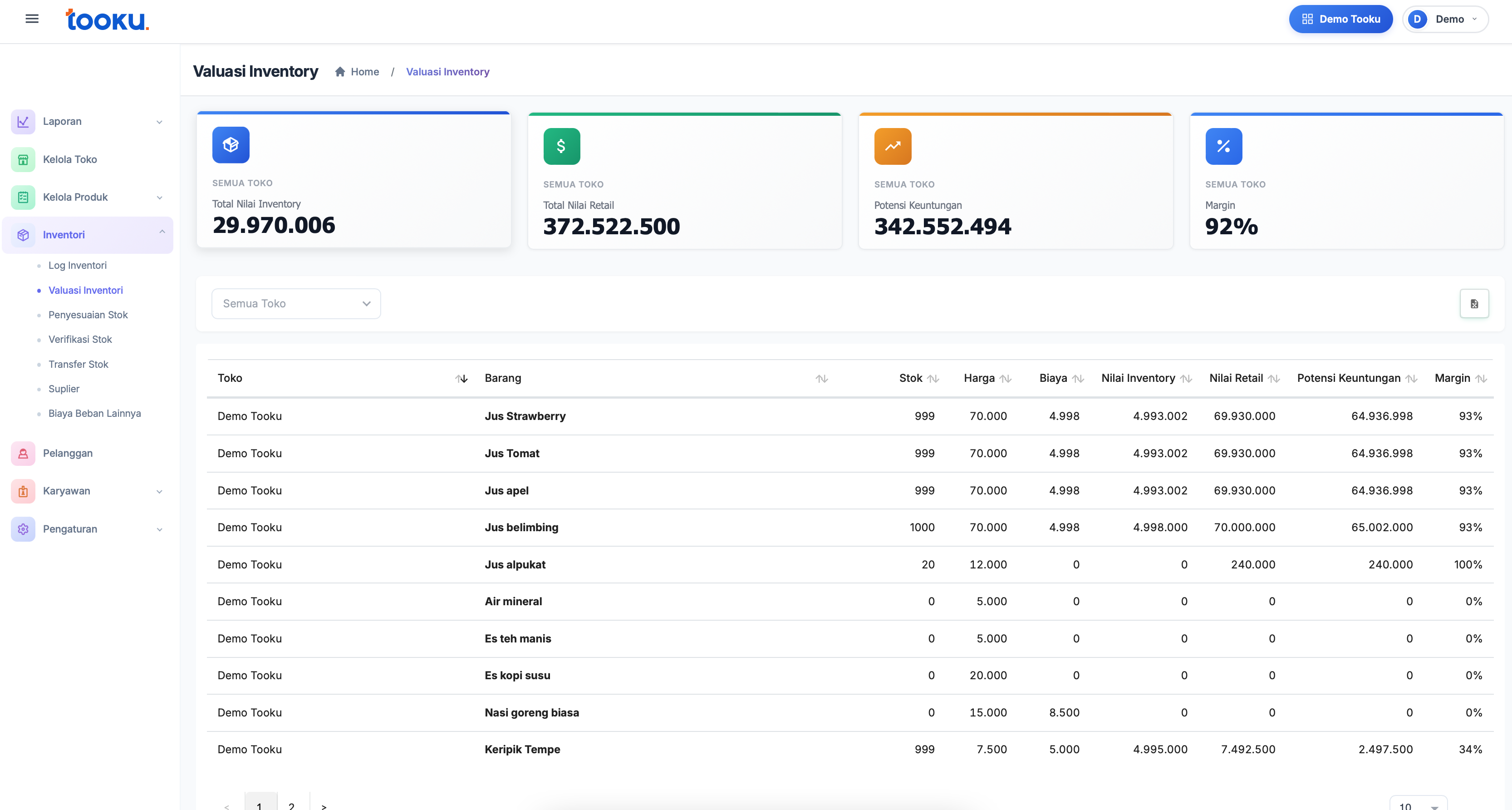Open the Semua Toko store dropdown

point(296,304)
